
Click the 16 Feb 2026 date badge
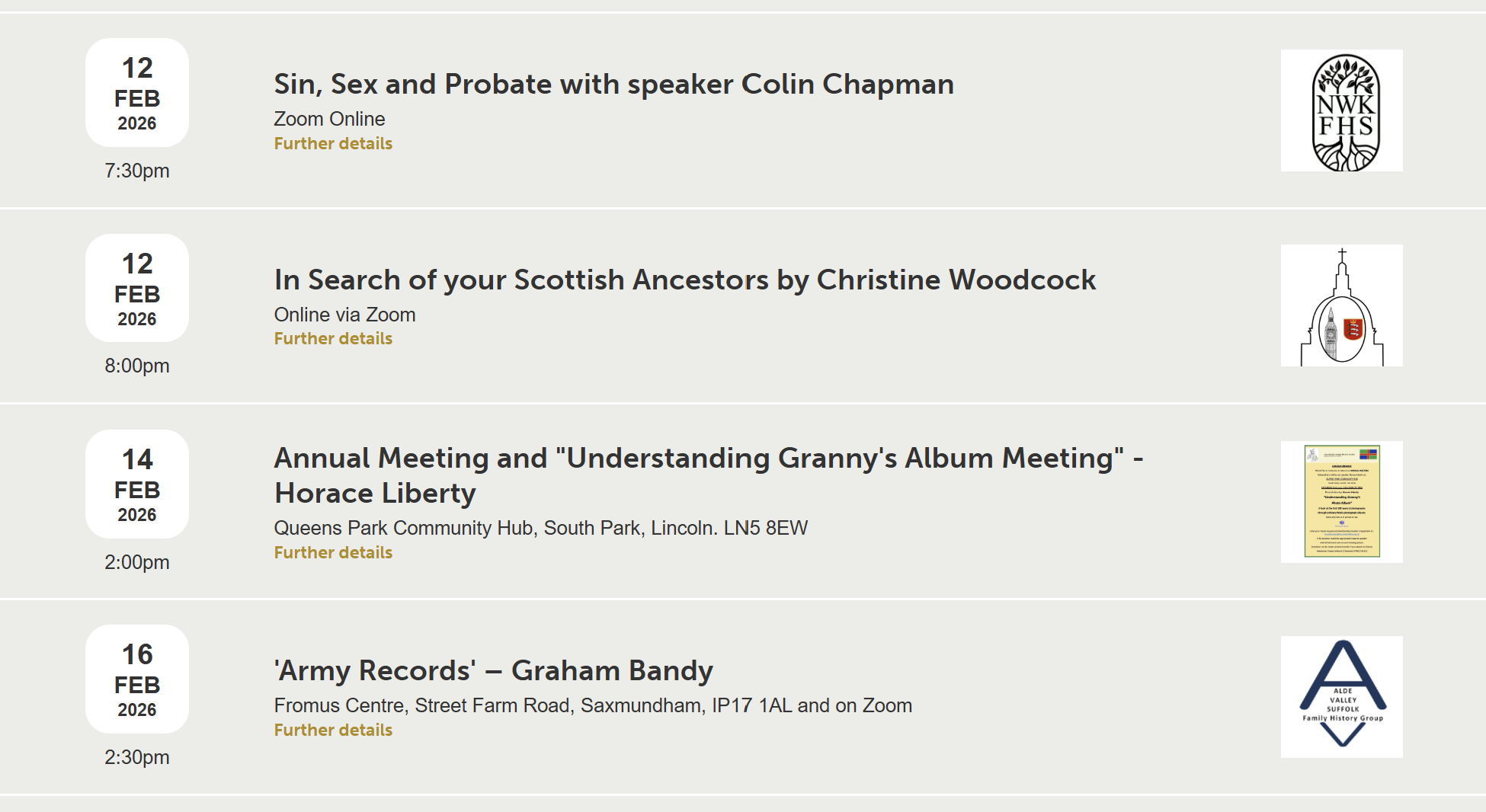point(137,679)
